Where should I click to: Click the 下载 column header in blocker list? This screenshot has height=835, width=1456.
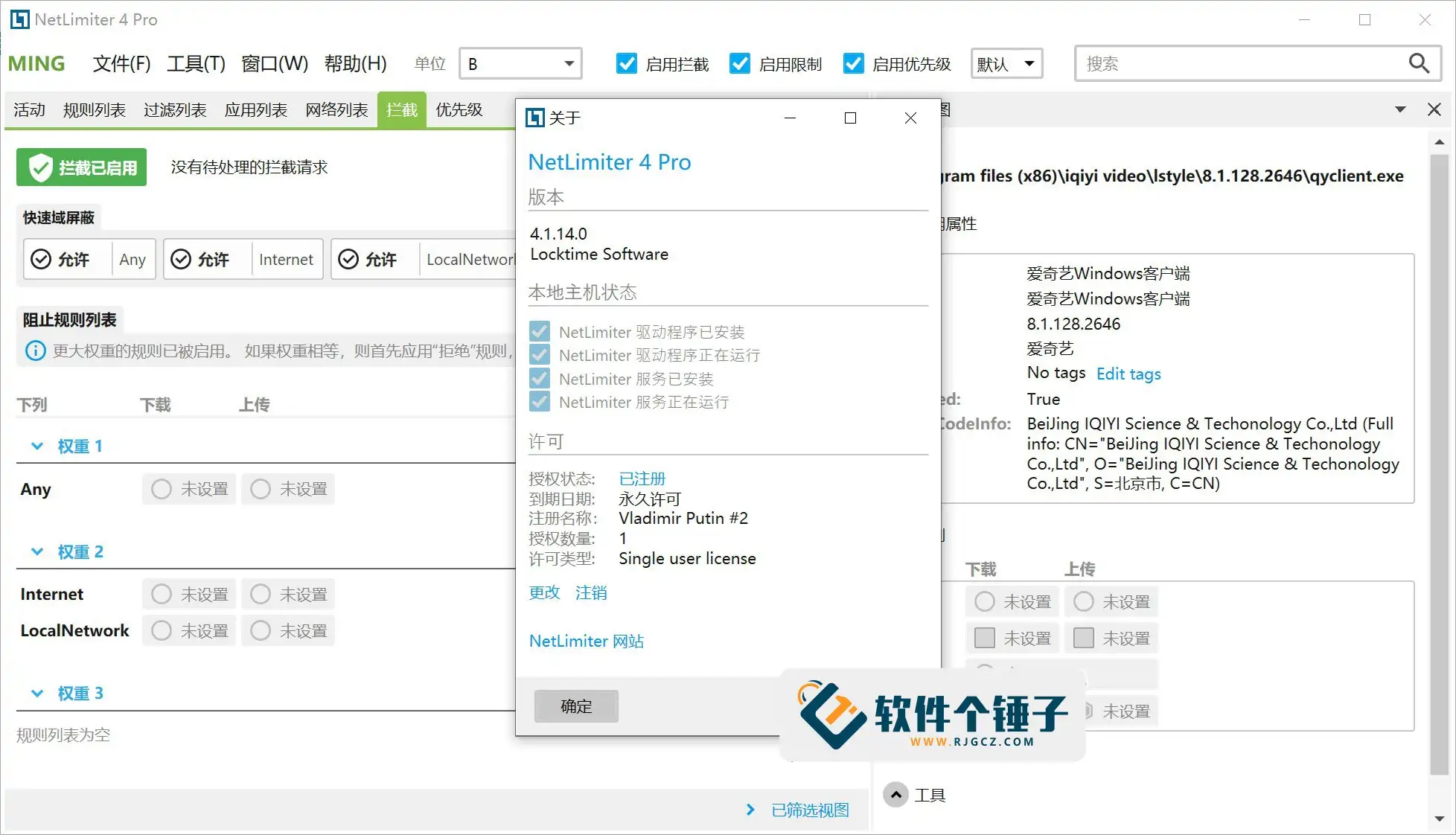pyautogui.click(x=156, y=404)
